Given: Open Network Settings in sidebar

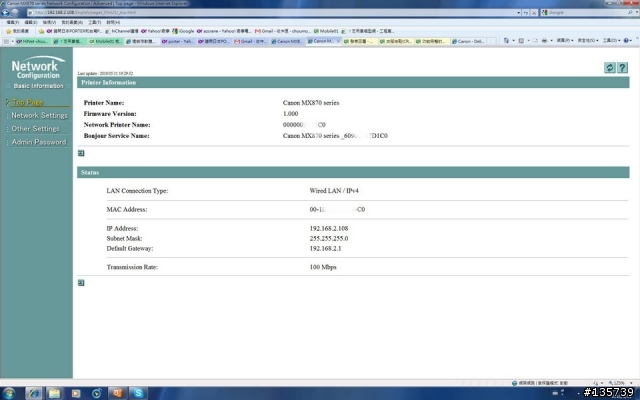Looking at the screenshot, I should [39, 116].
